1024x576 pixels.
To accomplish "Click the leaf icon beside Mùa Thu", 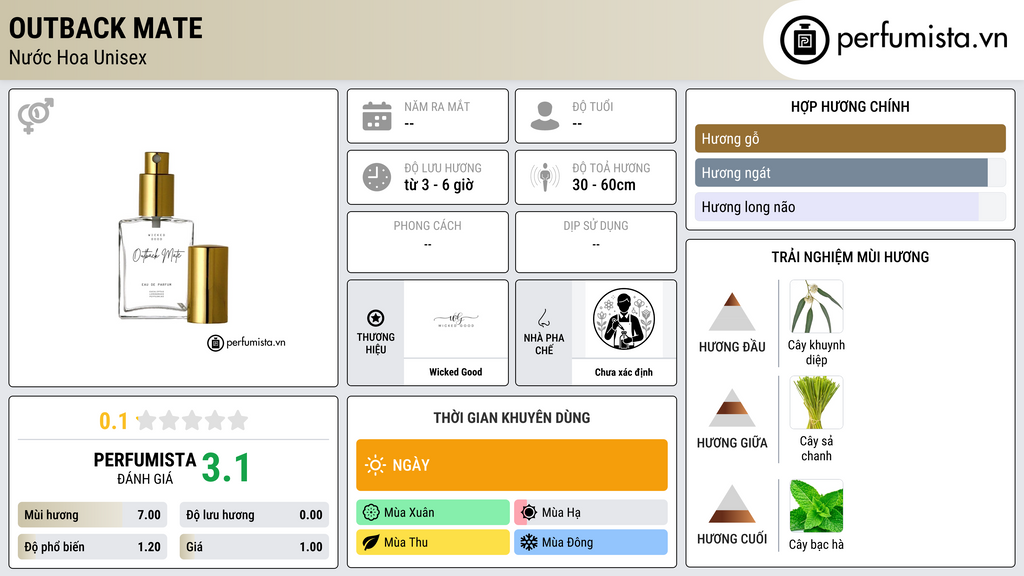I will 371,543.
